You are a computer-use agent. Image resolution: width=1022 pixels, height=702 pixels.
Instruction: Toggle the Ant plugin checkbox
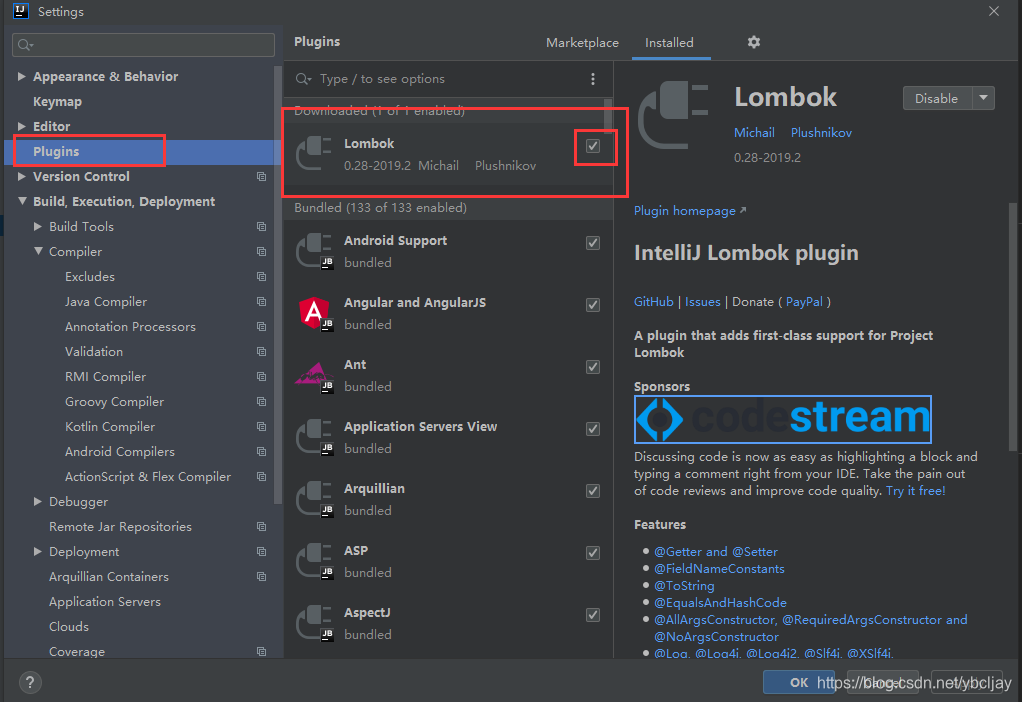click(592, 367)
